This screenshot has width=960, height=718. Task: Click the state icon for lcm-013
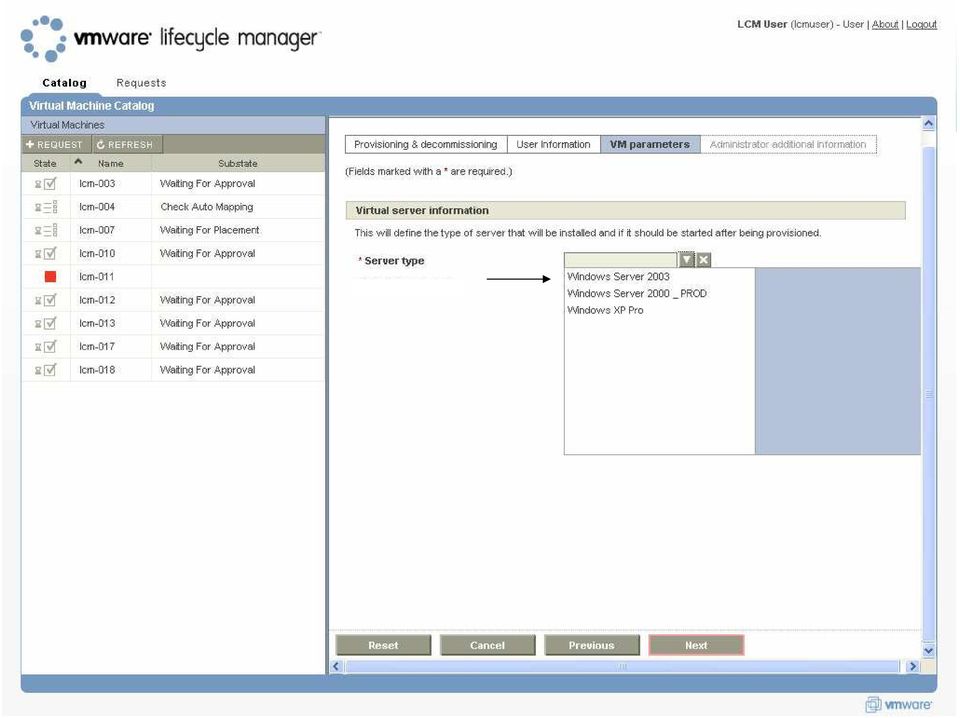(46, 323)
